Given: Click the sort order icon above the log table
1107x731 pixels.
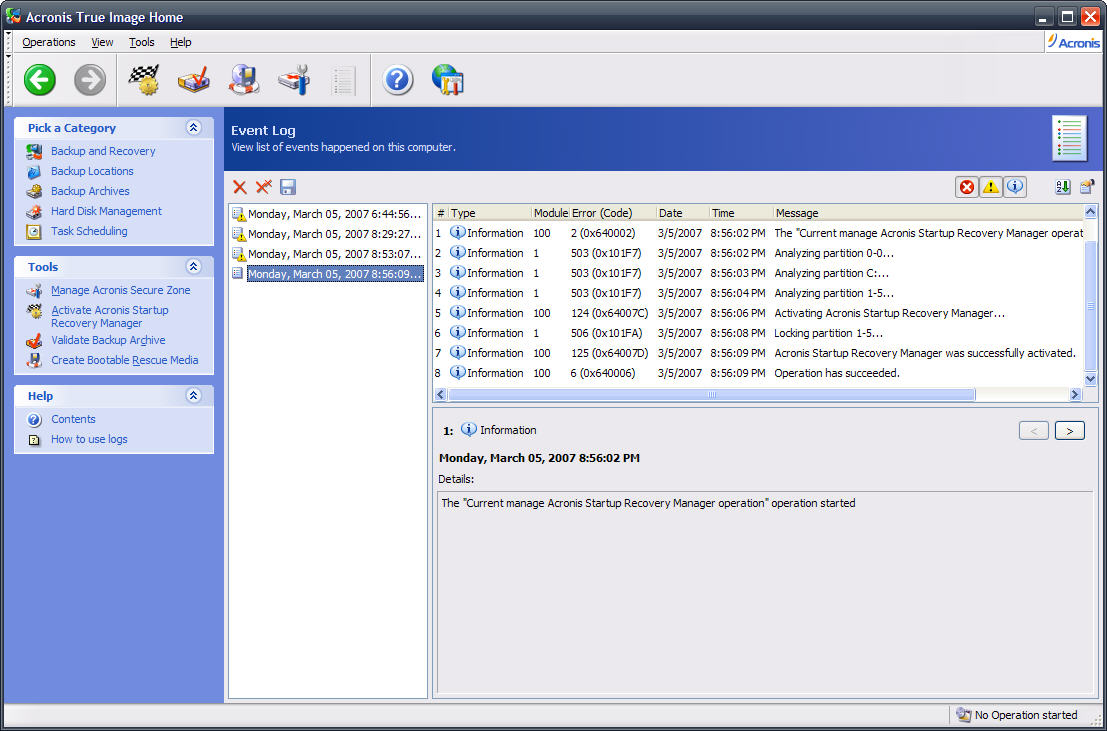Looking at the screenshot, I should (1063, 187).
